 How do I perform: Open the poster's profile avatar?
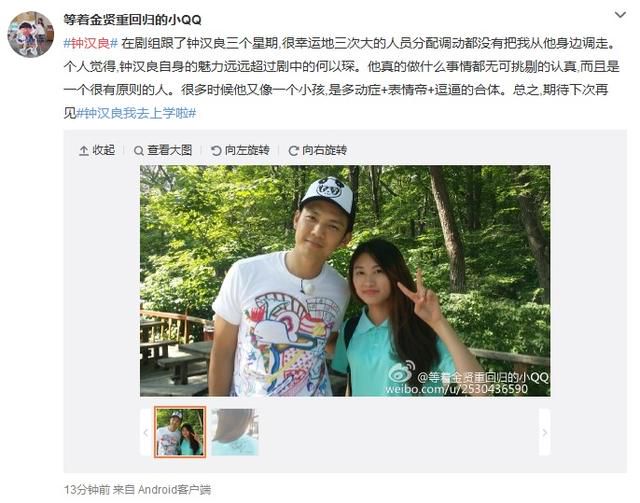[31, 34]
